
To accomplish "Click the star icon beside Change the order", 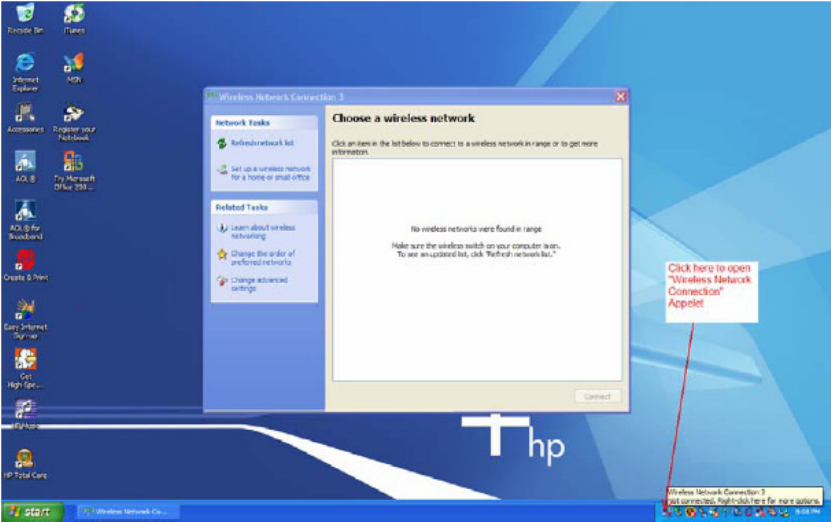I will coord(222,254).
